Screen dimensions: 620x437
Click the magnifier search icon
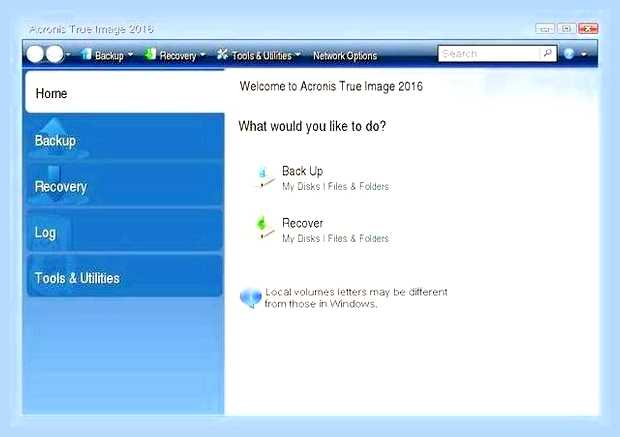coord(548,53)
